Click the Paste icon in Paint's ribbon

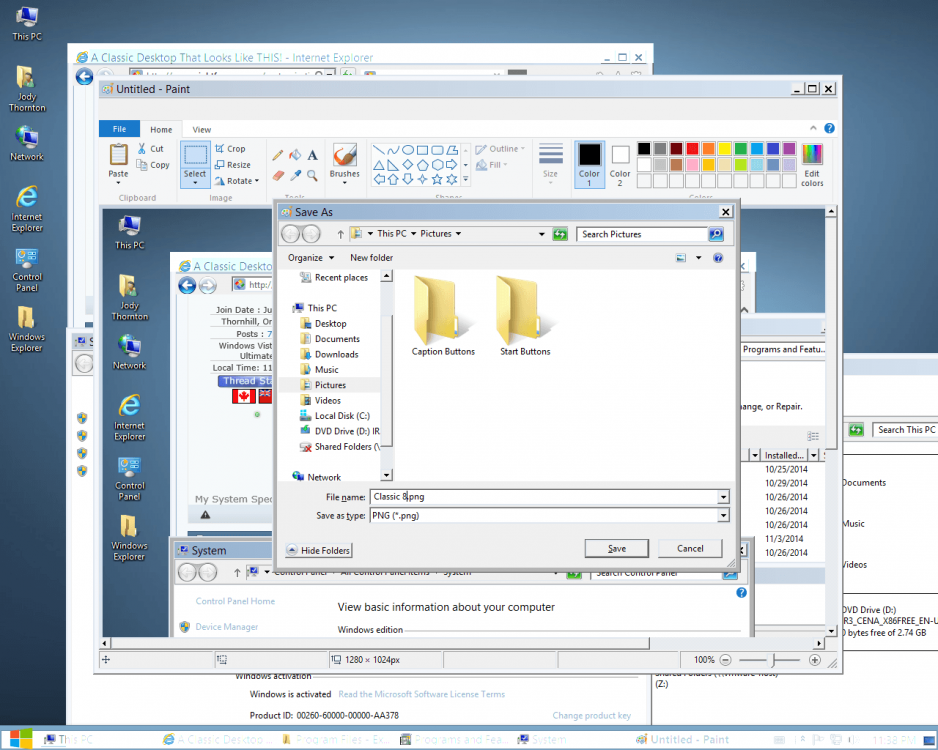point(118,155)
